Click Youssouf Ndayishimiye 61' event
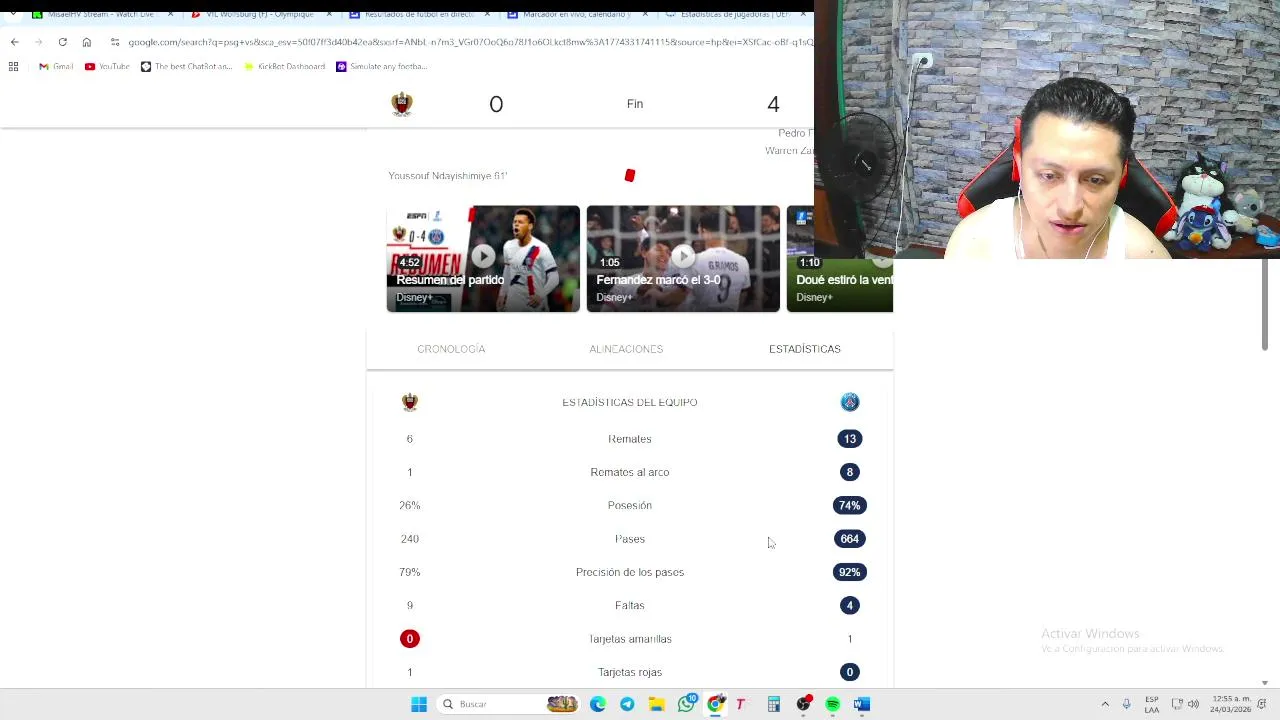This screenshot has height=720, width=1280. coord(448,176)
